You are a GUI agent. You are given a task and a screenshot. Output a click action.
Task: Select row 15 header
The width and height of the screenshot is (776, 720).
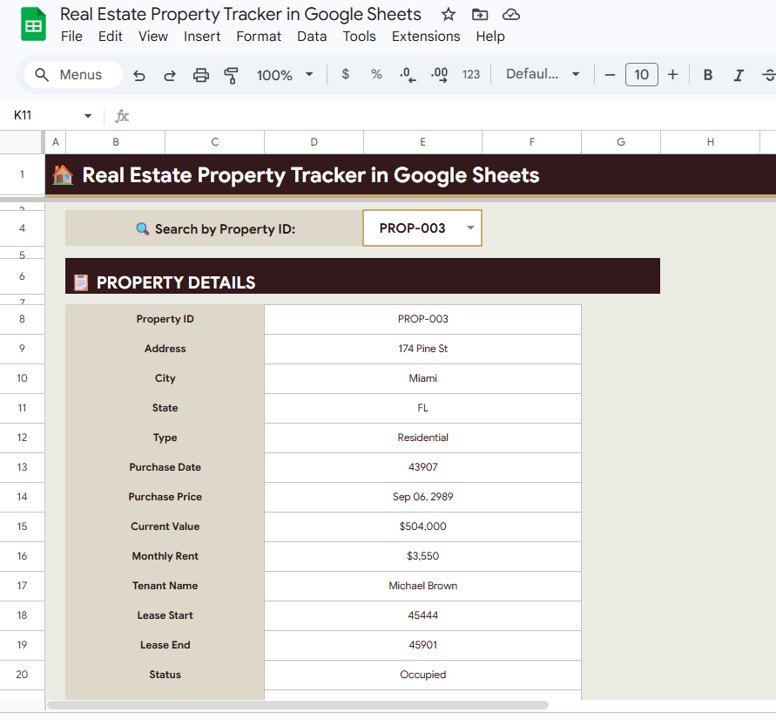(x=22, y=527)
